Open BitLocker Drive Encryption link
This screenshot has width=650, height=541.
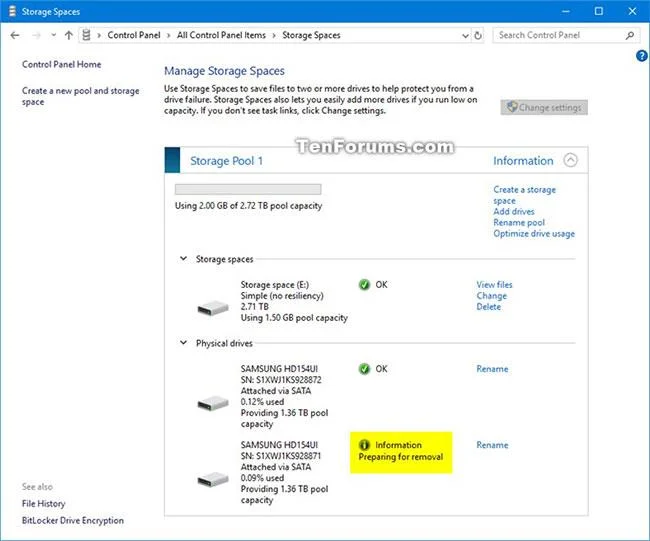[73, 521]
